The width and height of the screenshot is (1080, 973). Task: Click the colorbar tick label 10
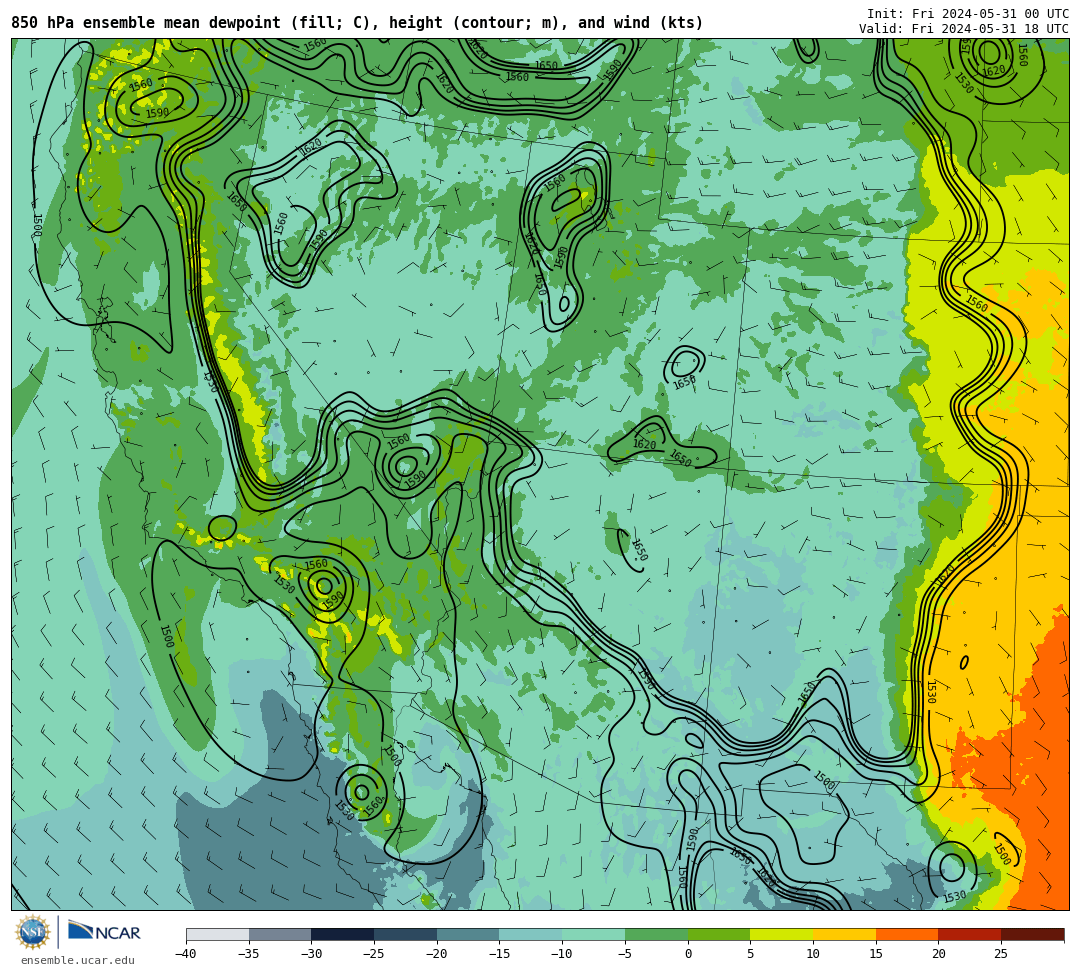click(813, 954)
